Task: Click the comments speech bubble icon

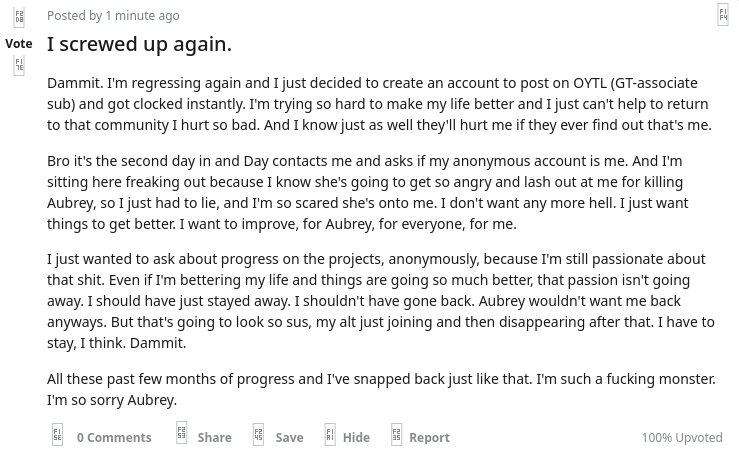Action: click(58, 435)
